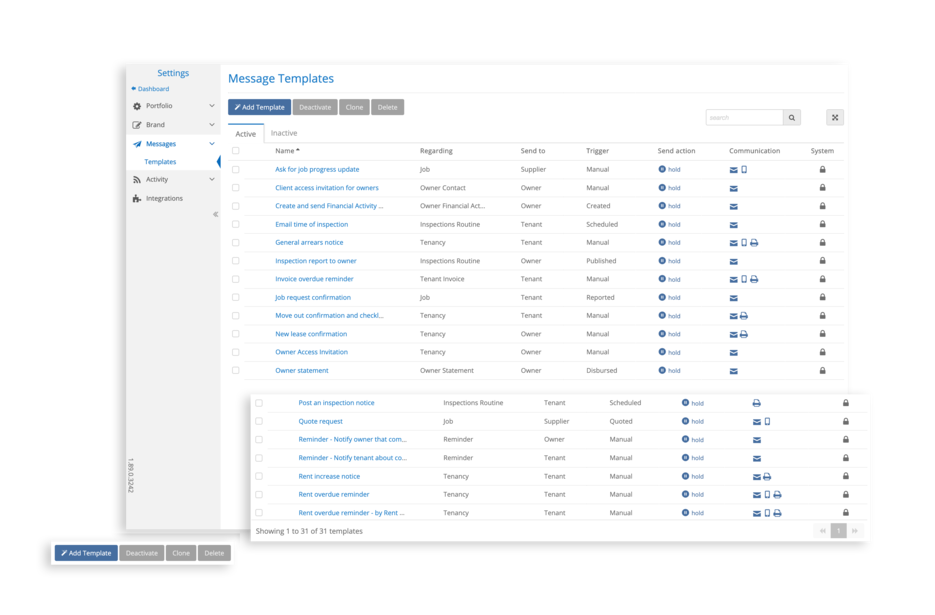Image resolution: width=935 pixels, height=615 pixels.
Task: Click Delete button in main toolbar
Action: pyautogui.click(x=388, y=107)
